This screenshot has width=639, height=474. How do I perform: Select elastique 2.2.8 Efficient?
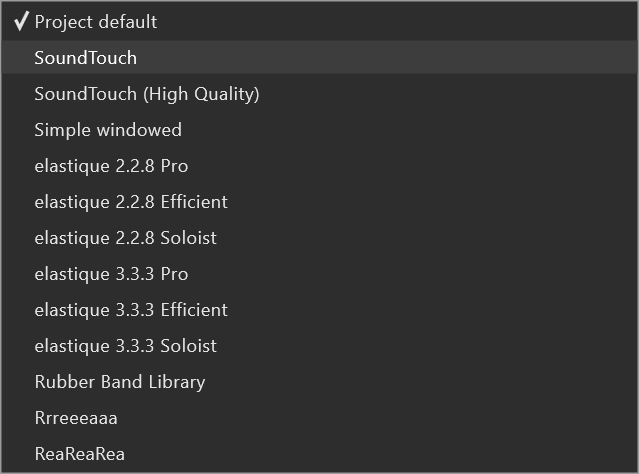tap(320, 202)
